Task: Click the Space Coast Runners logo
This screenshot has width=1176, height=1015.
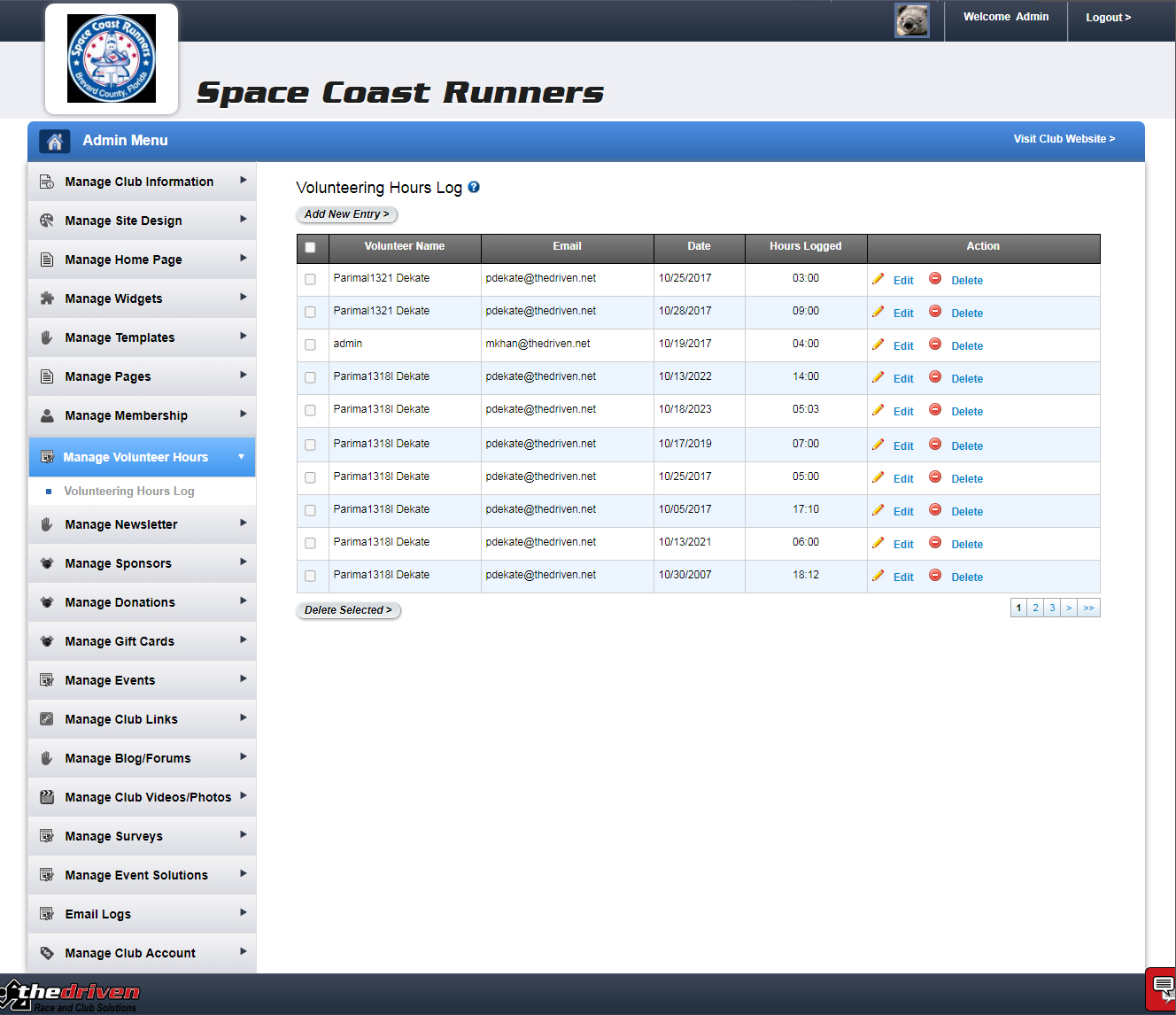Action: point(112,58)
